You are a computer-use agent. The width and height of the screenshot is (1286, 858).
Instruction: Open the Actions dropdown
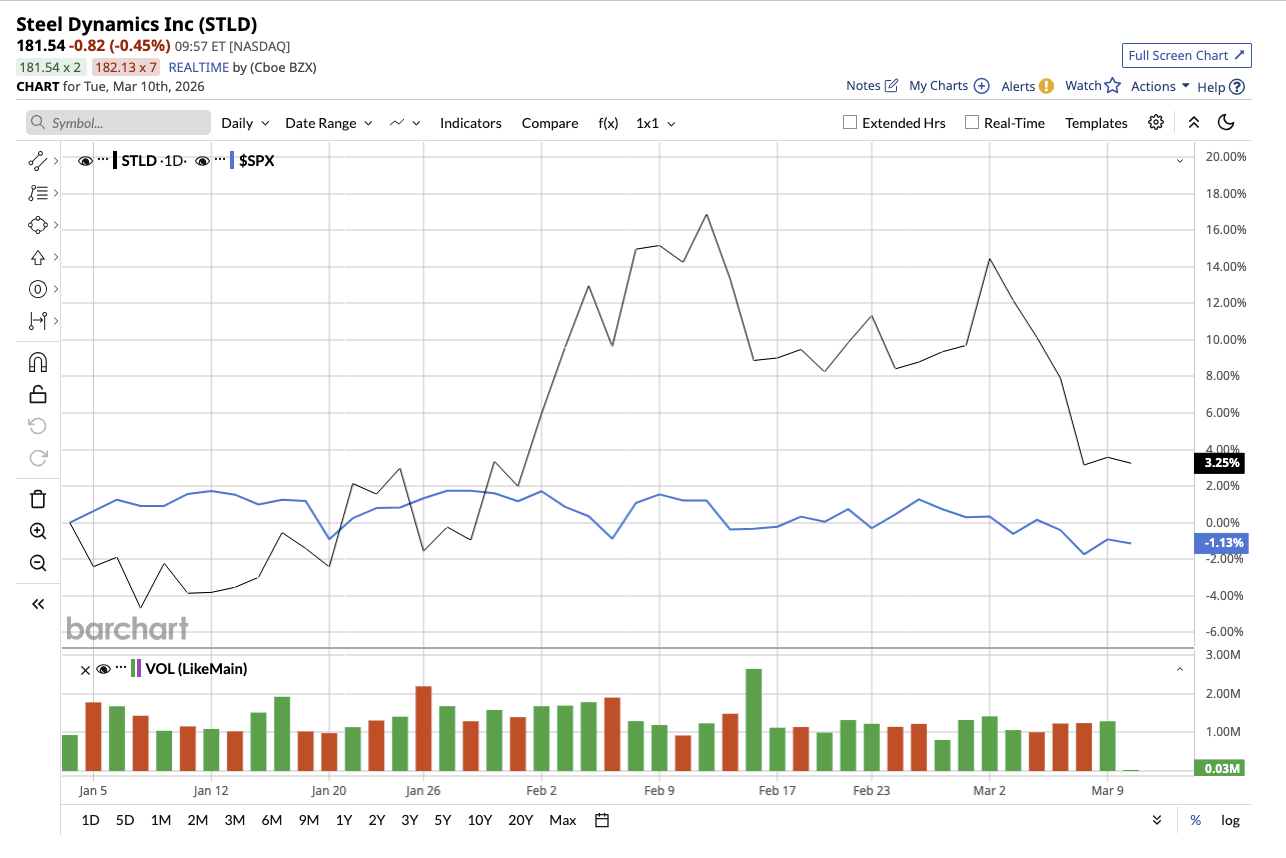tap(1160, 86)
